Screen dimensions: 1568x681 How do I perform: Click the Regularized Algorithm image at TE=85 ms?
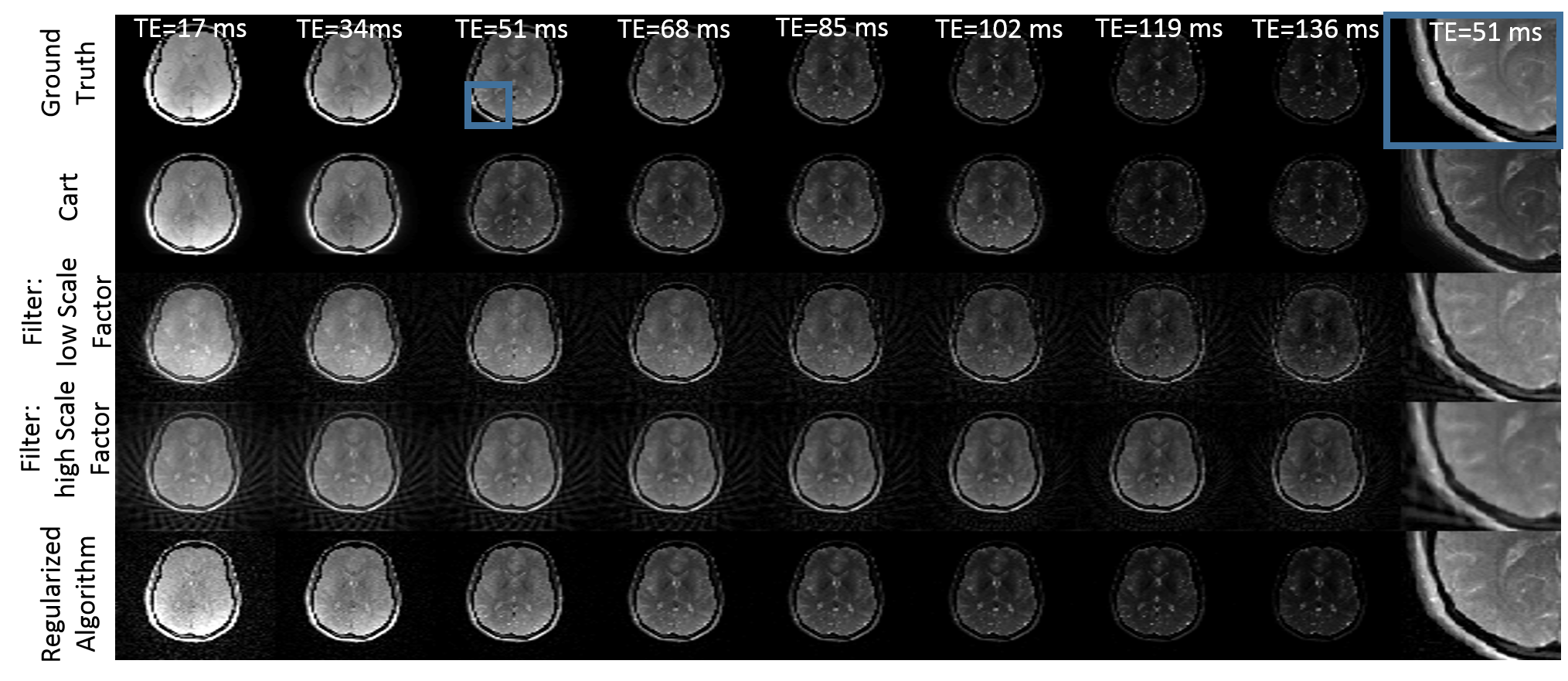[x=836, y=592]
